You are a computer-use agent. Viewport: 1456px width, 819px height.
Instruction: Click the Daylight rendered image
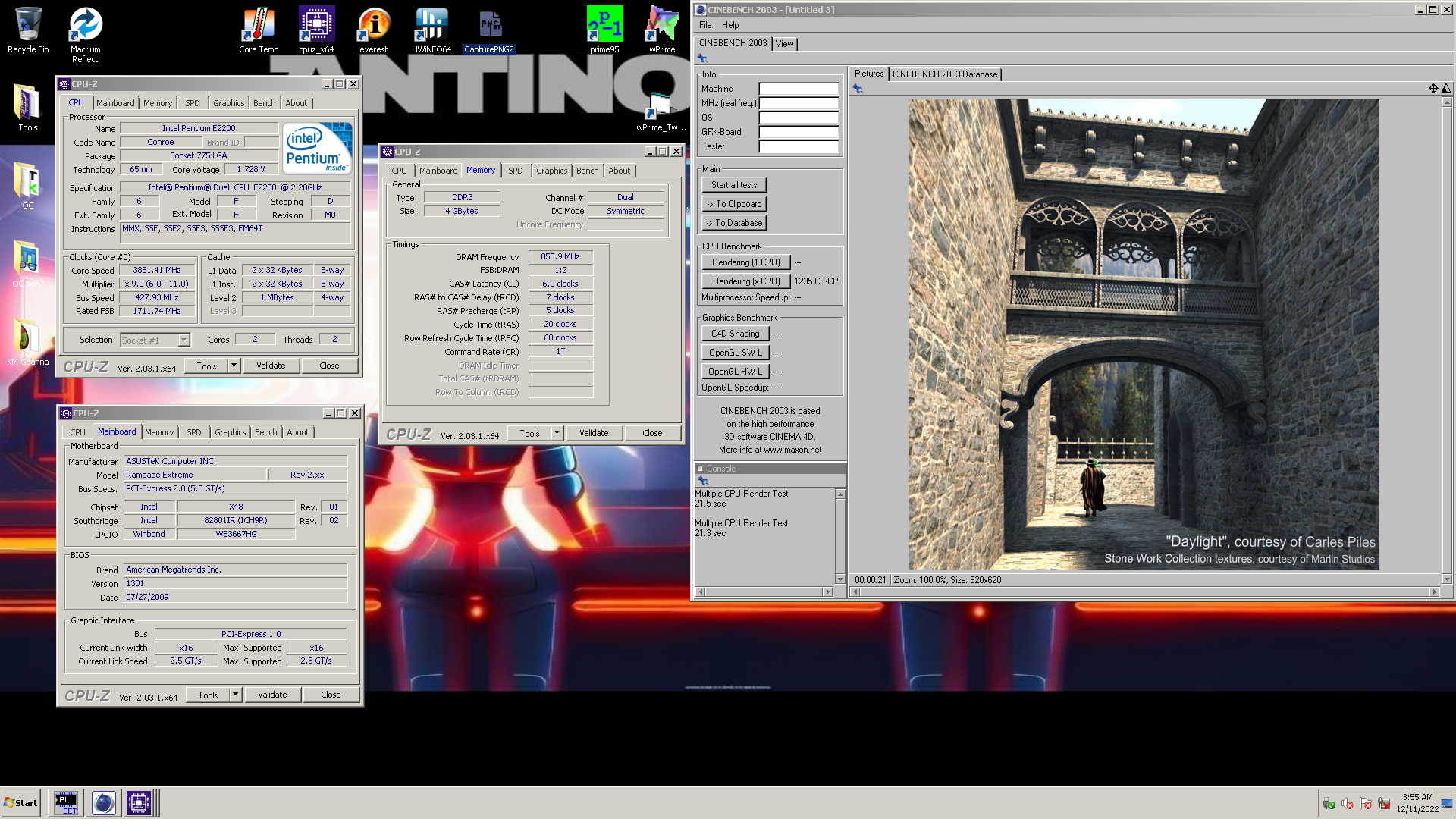tap(1144, 334)
